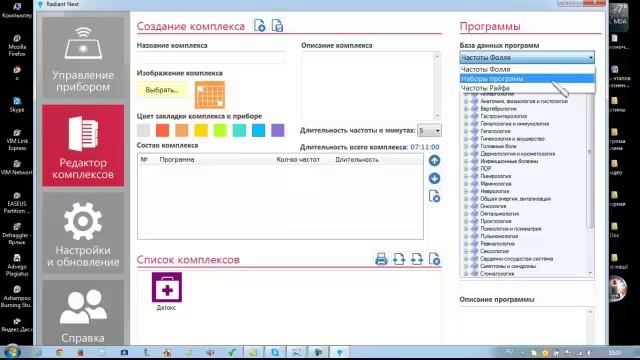This screenshot has height=360, width=640.
Task: Select Общая энергия, витализация in the tree
Action: [x=516, y=199]
